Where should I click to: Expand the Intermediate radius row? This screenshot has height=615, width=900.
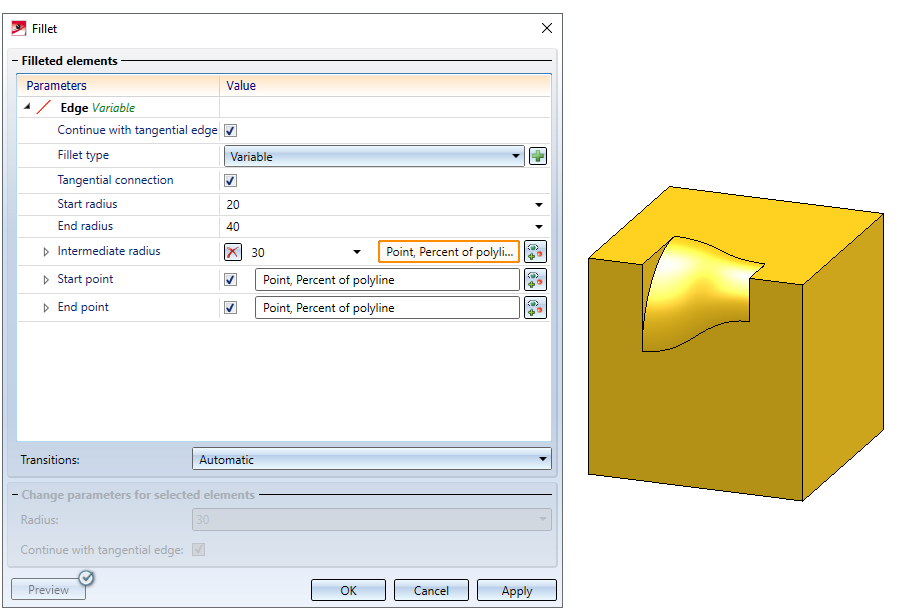46,252
